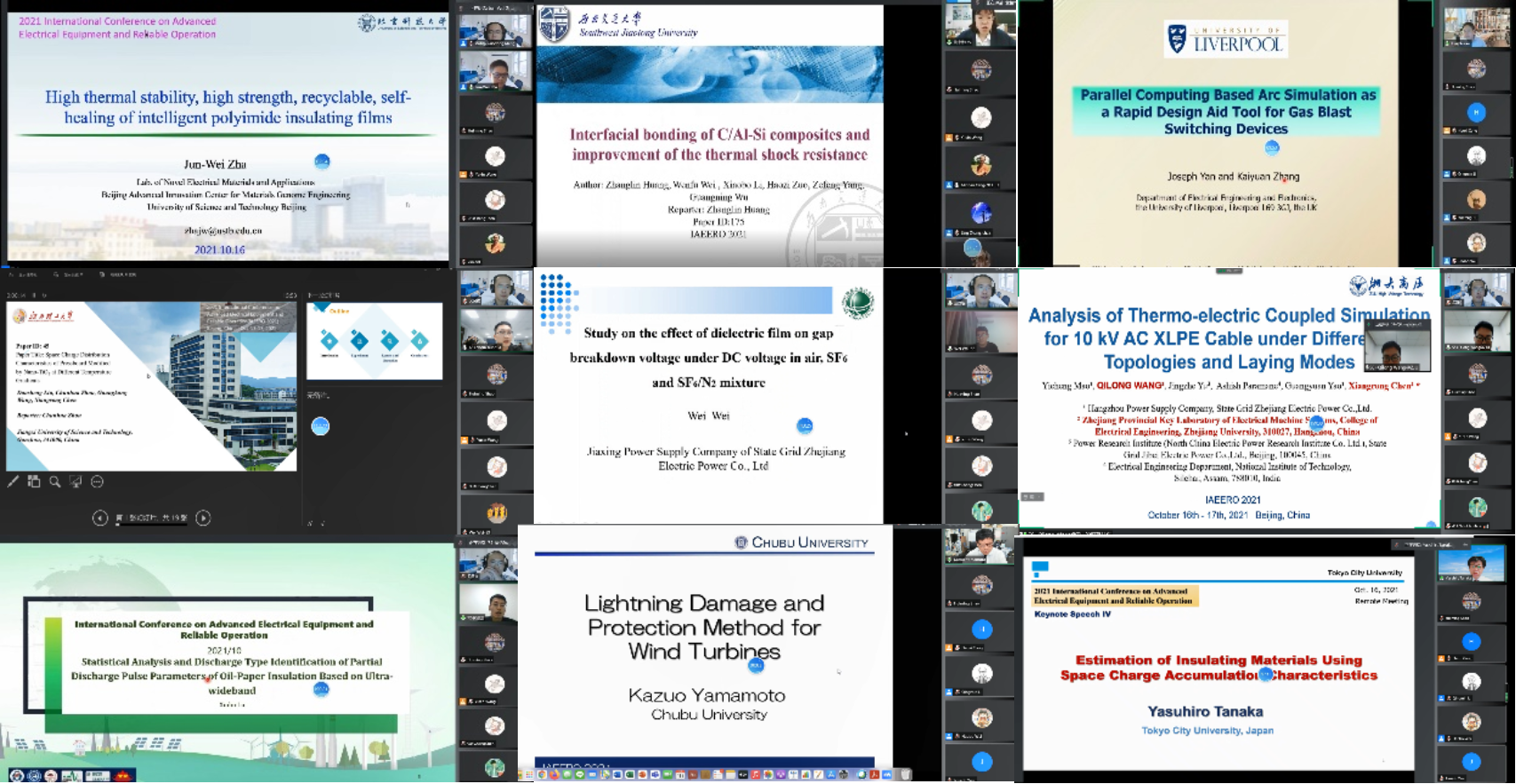Click the next-slide Outline thumbnail preview
This screenshot has height=784, width=1516.
(x=374, y=342)
